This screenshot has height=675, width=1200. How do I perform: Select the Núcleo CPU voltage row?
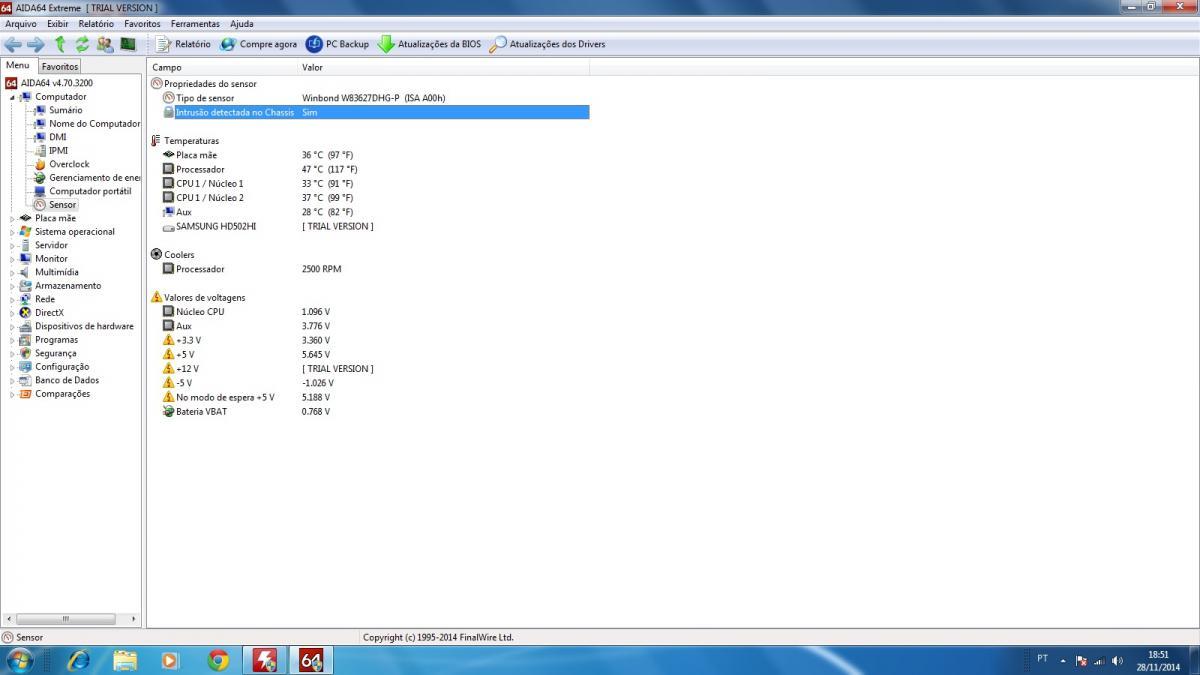(x=369, y=312)
